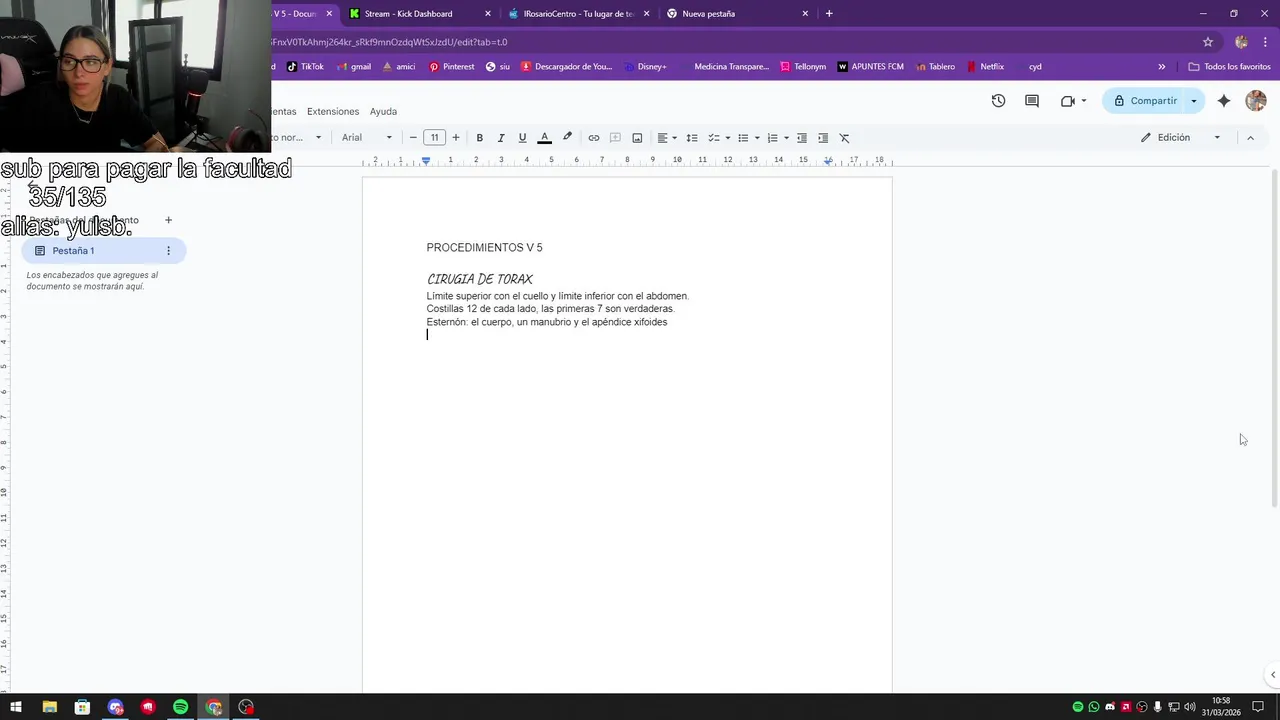Increase font size with plus button

tap(456, 138)
